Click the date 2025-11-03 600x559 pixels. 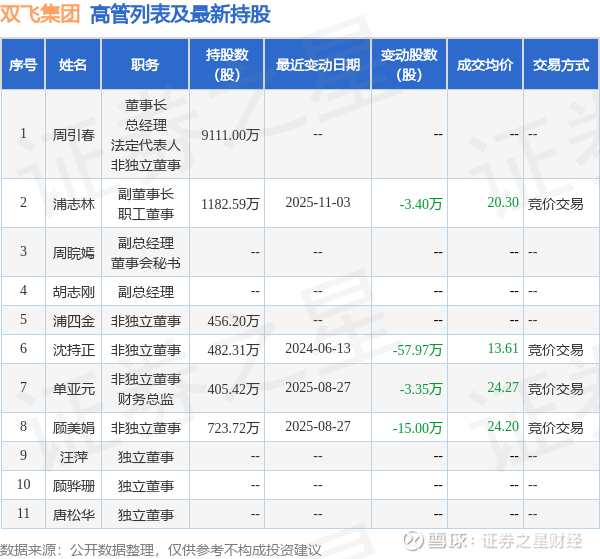pyautogui.click(x=318, y=202)
